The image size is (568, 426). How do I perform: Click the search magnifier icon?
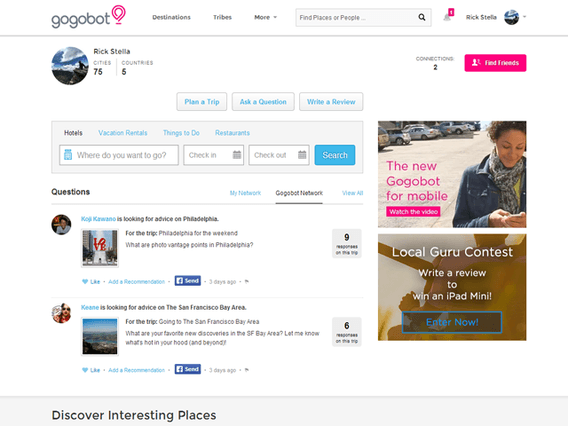pos(422,17)
